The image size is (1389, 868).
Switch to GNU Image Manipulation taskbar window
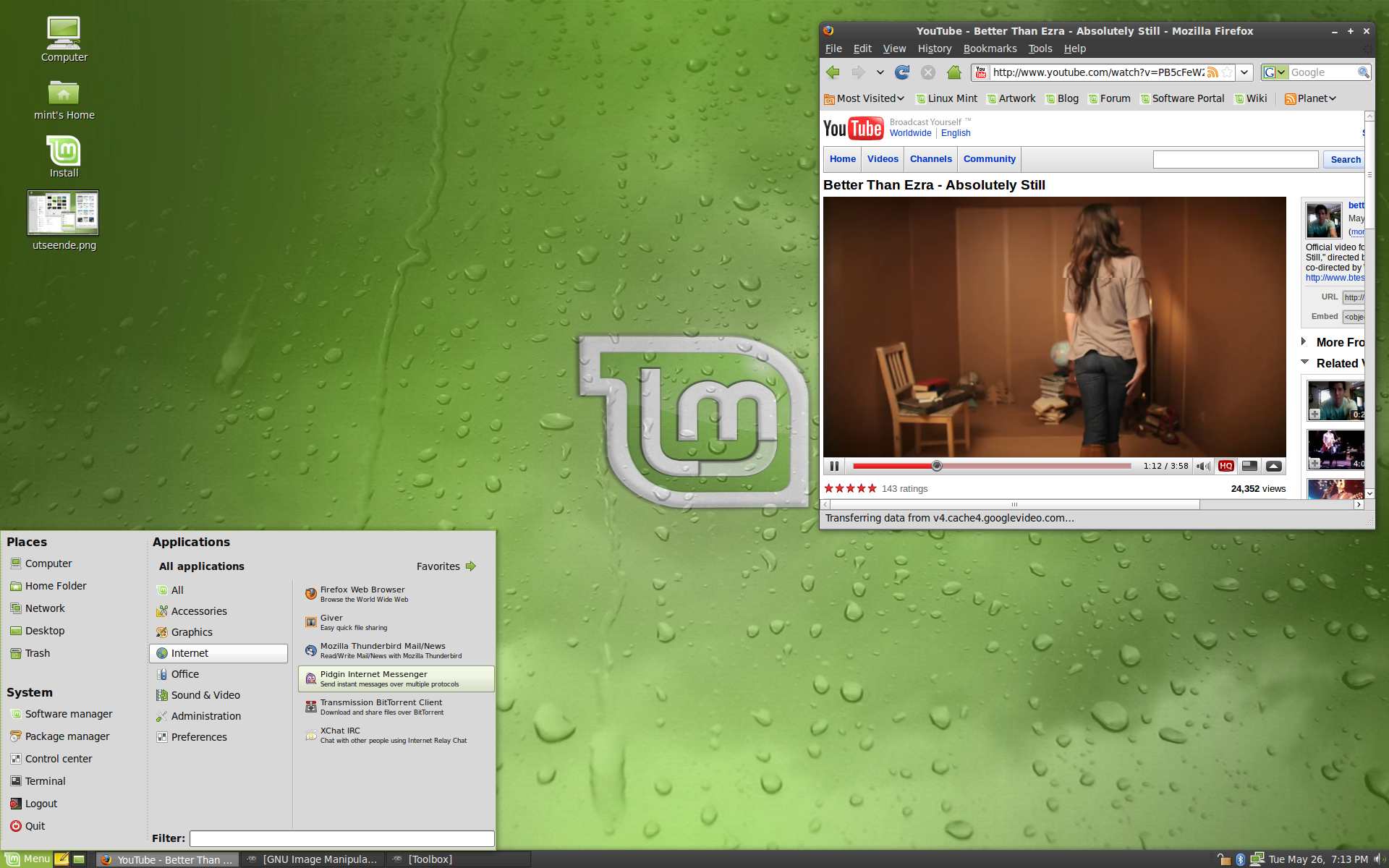point(312,859)
